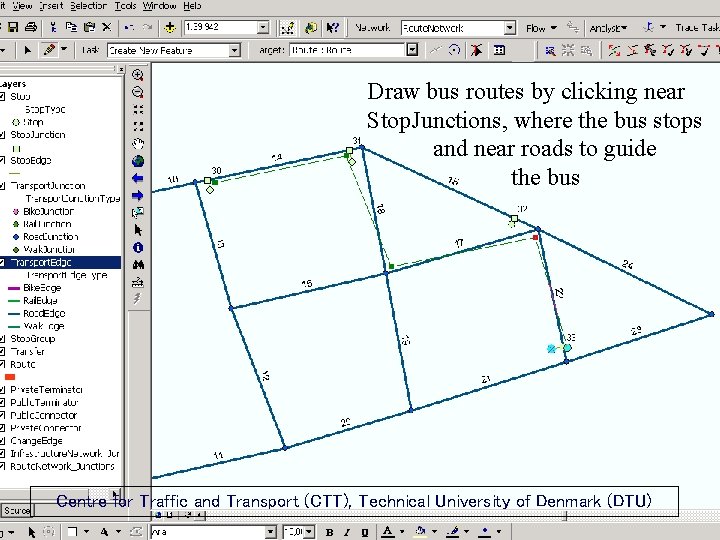Click the Paste clipboard icon
The width and height of the screenshot is (720, 540).
89,28
